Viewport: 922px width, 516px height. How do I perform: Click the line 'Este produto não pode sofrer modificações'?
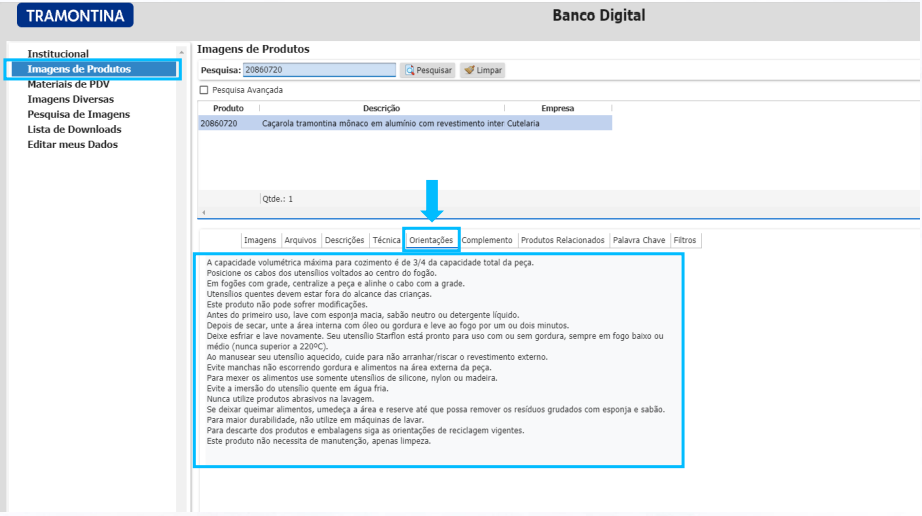[287, 304]
